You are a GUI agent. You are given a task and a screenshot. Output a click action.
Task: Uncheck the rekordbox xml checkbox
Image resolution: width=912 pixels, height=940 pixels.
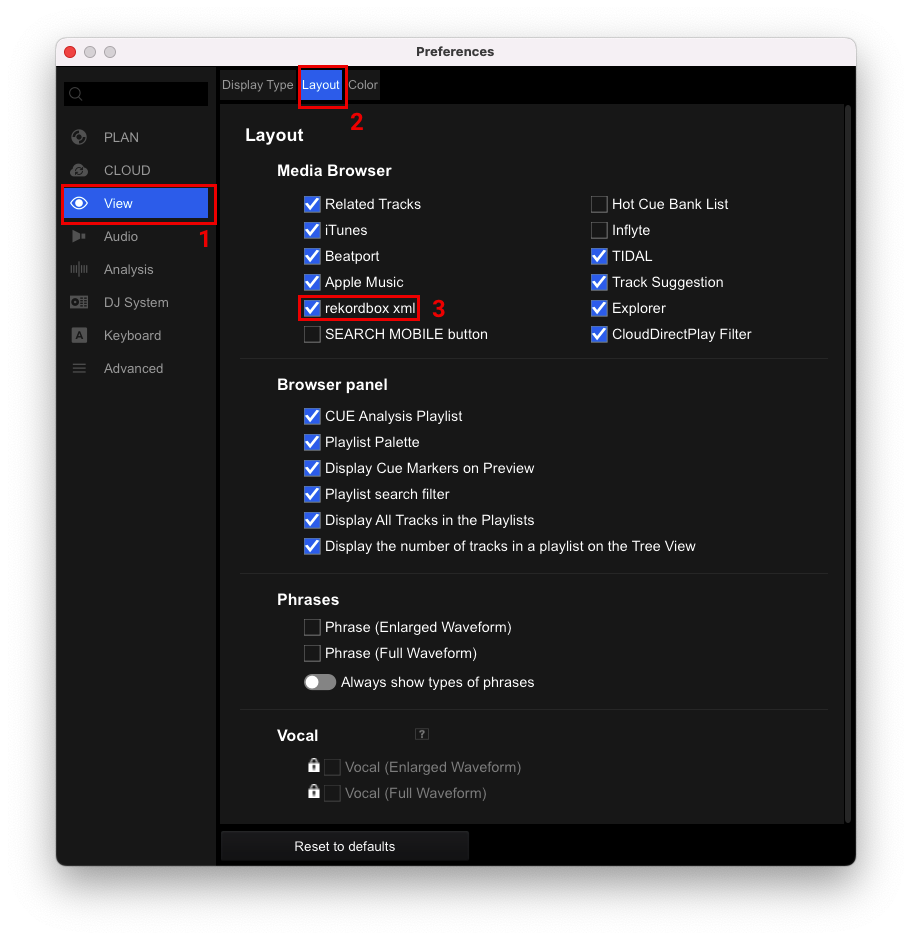312,308
